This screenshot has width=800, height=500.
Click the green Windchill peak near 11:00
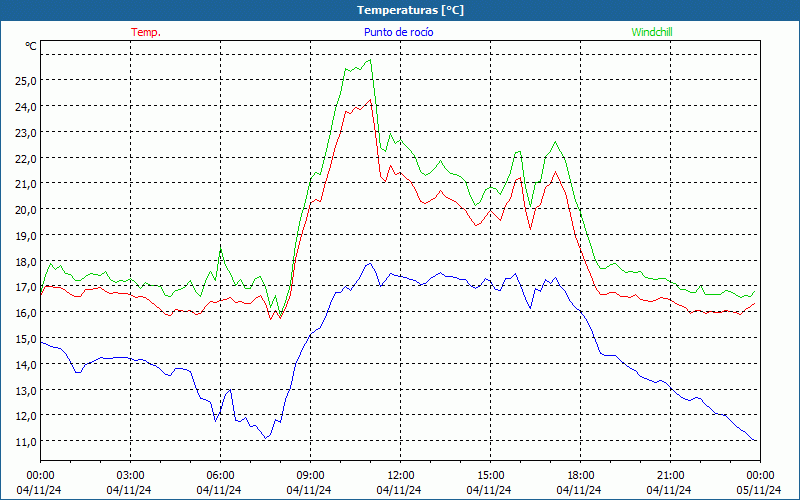pyautogui.click(x=370, y=60)
